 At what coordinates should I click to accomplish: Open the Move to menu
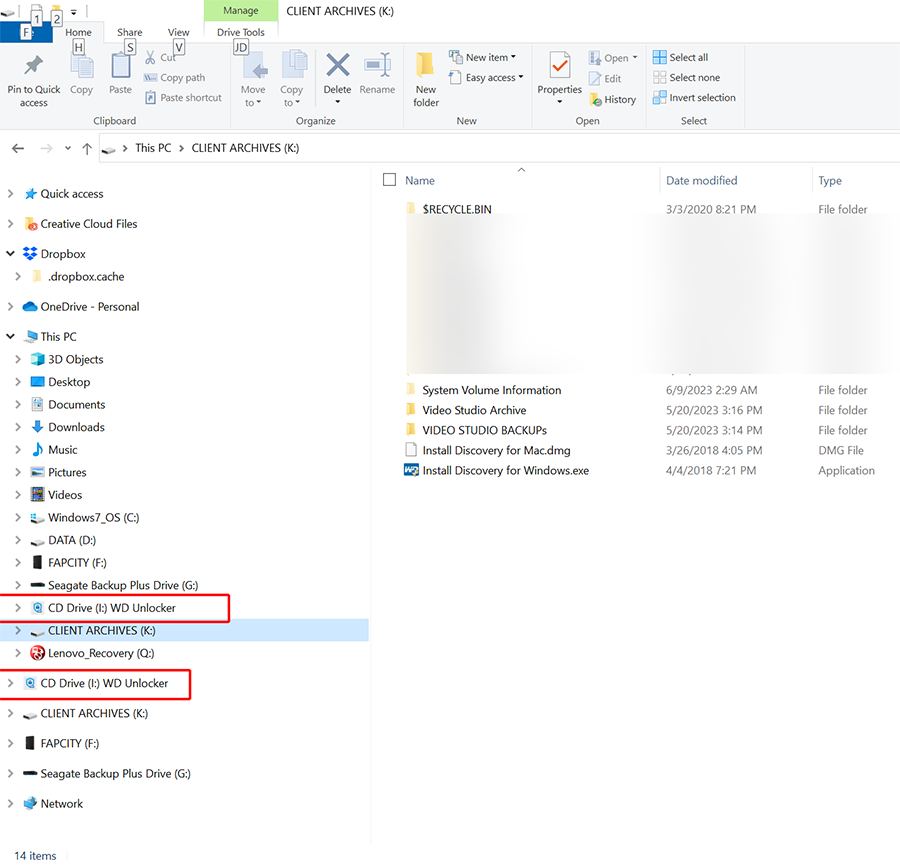[253, 80]
